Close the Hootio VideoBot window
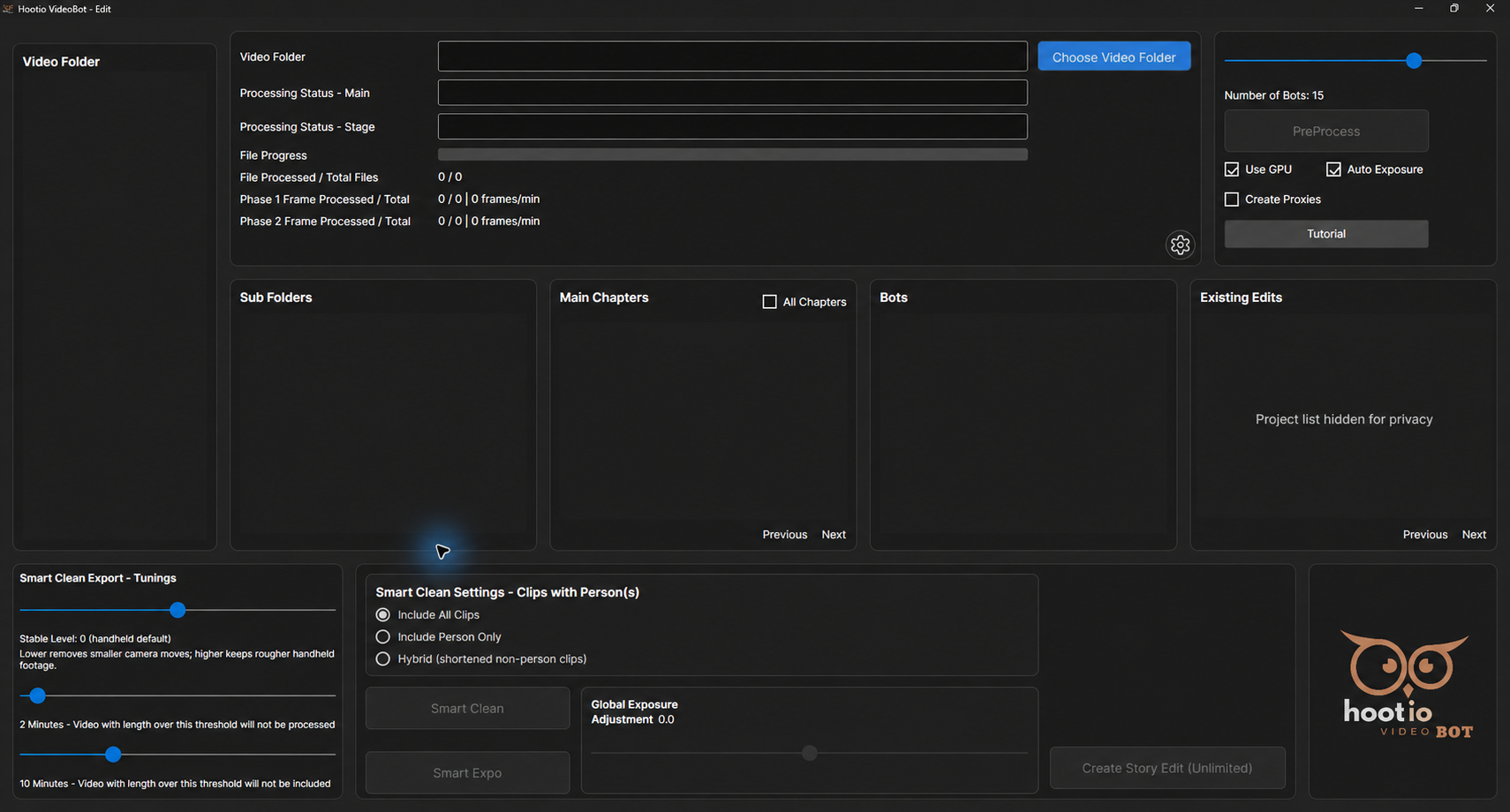Viewport: 1510px width, 812px height. (x=1490, y=8)
